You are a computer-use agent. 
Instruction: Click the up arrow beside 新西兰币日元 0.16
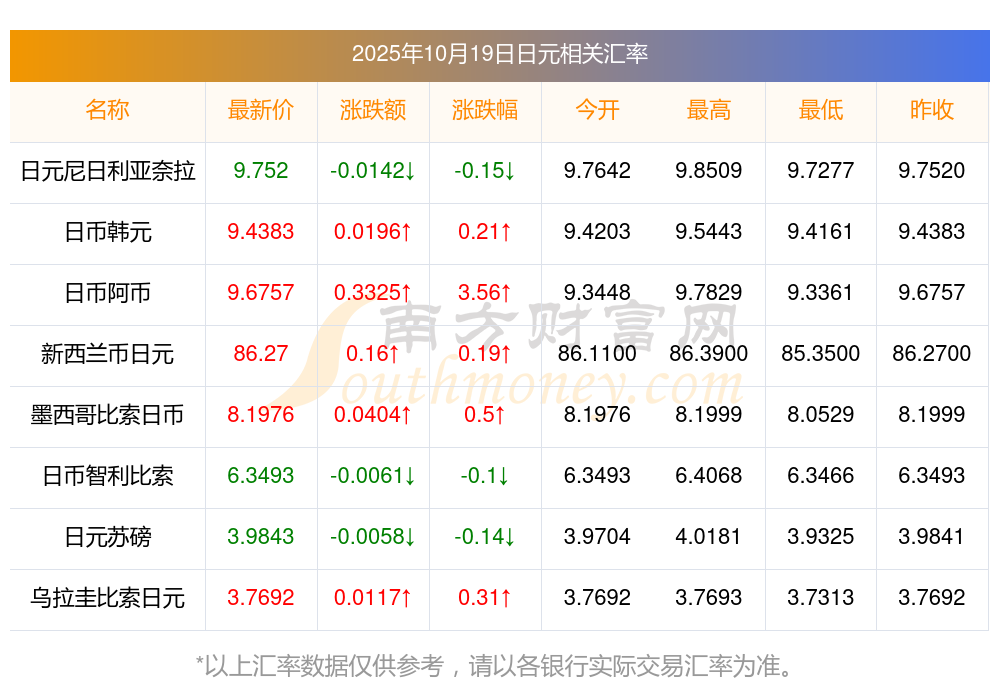pyautogui.click(x=392, y=355)
